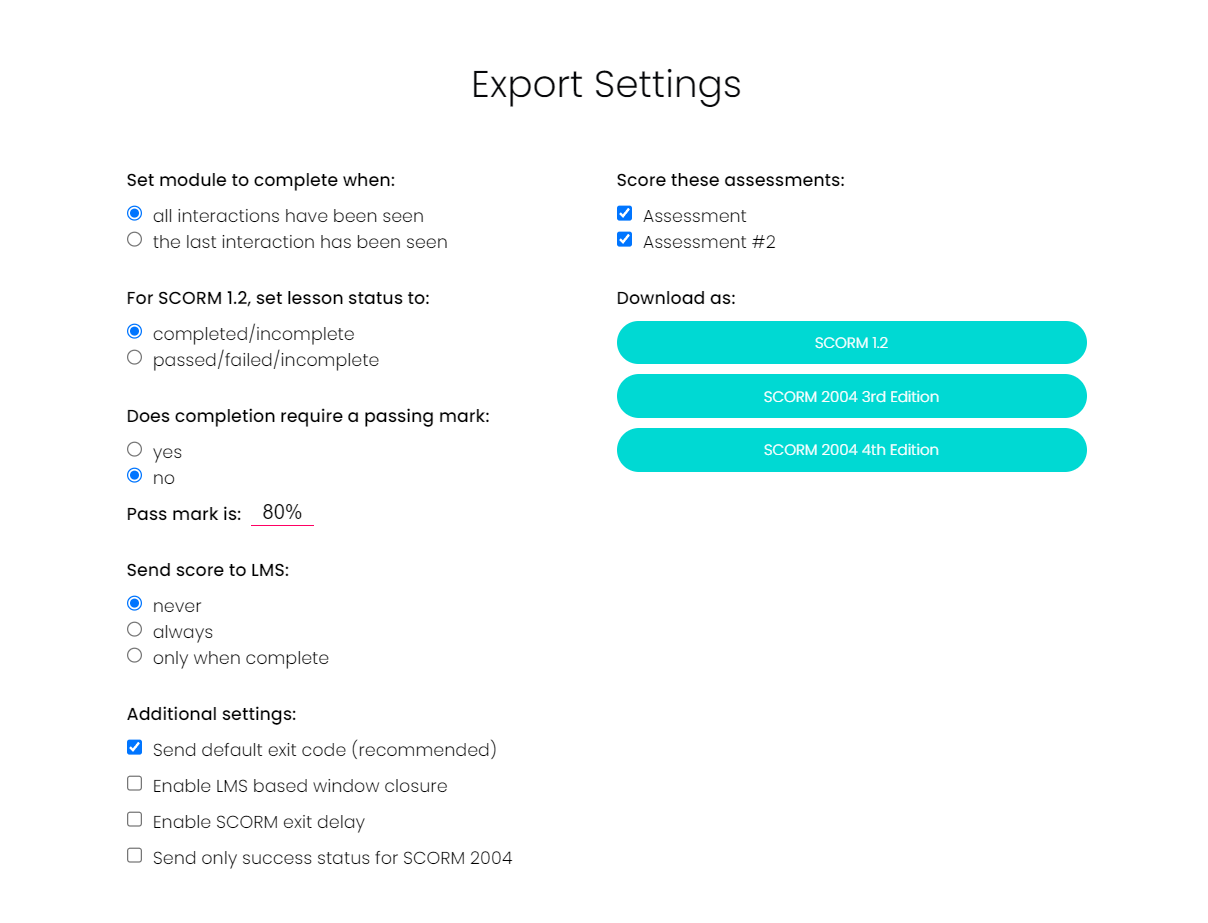Click the Export Settings heading
Screen dimensions: 1208x923
(606, 85)
